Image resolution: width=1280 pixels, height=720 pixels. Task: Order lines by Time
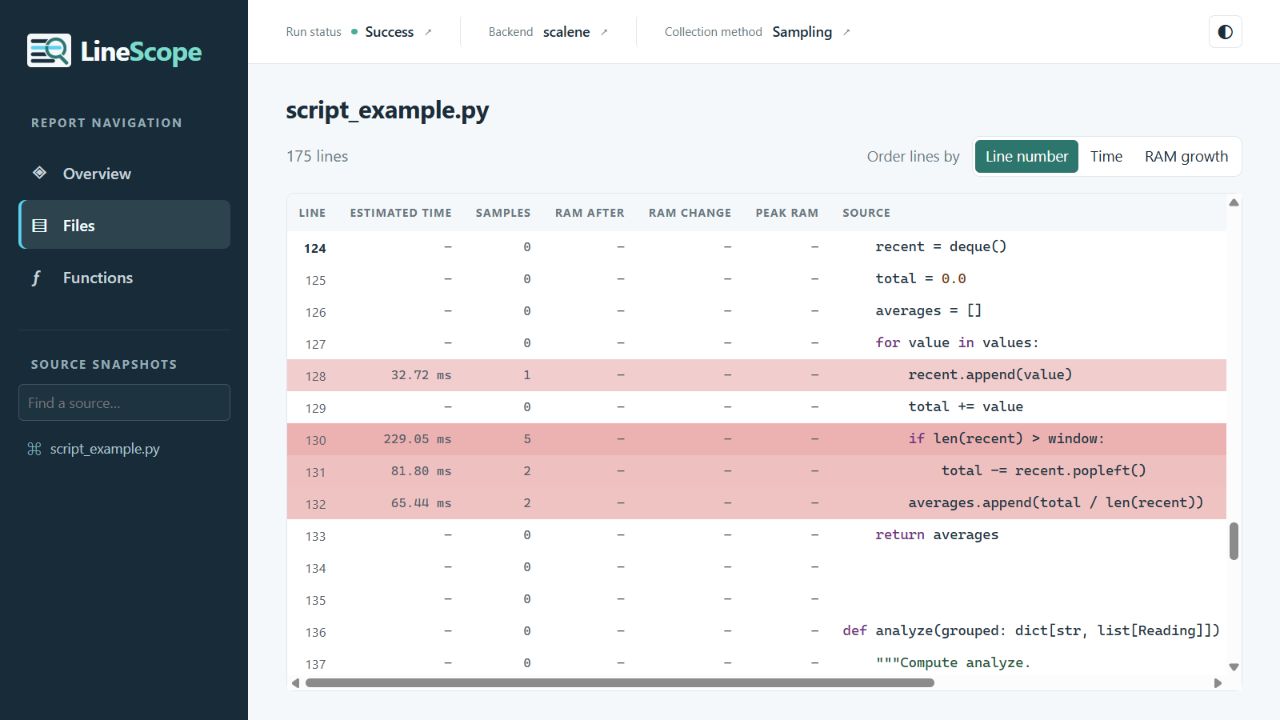(x=1106, y=156)
